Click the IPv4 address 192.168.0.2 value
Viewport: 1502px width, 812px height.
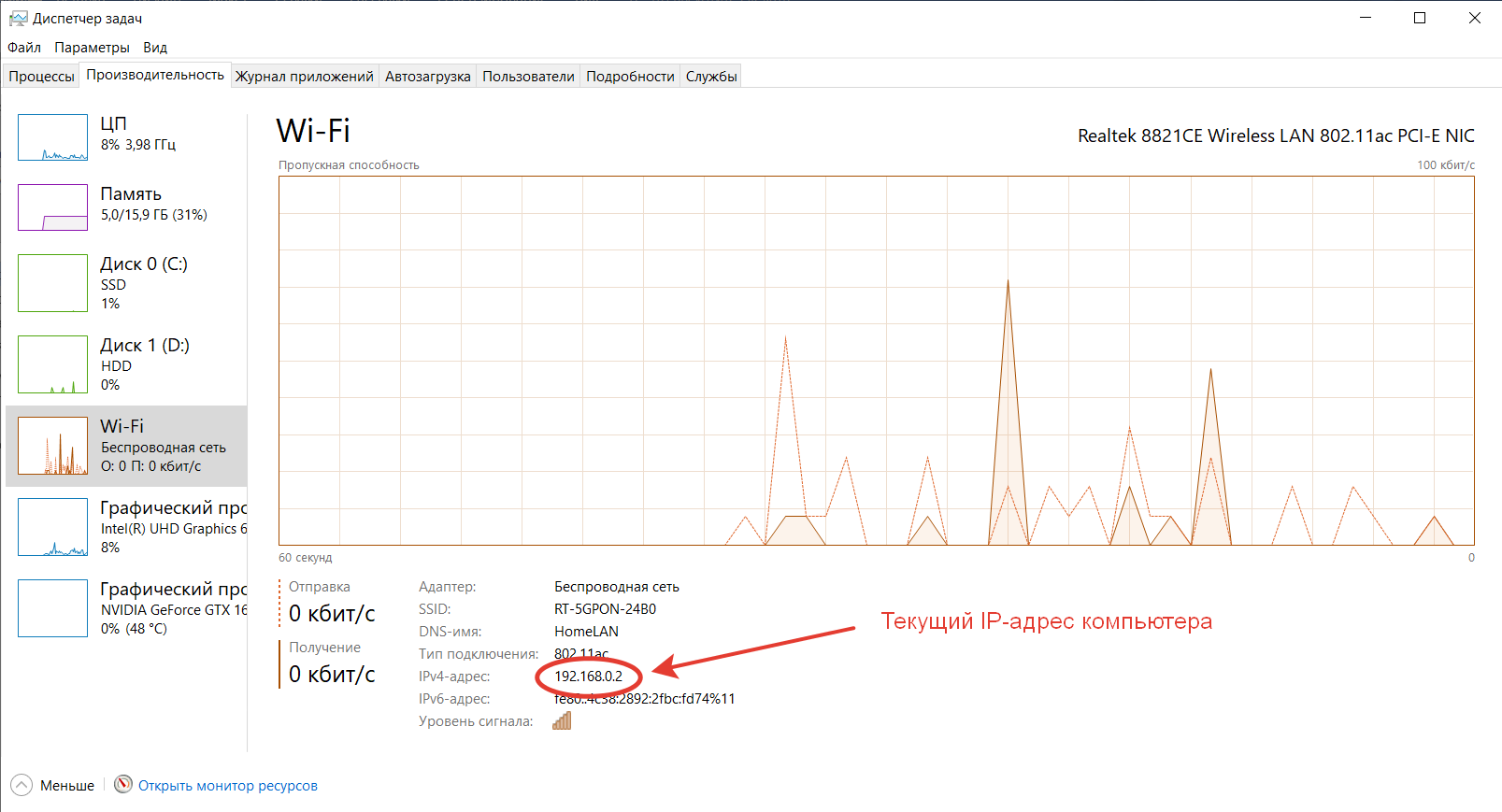pos(588,677)
